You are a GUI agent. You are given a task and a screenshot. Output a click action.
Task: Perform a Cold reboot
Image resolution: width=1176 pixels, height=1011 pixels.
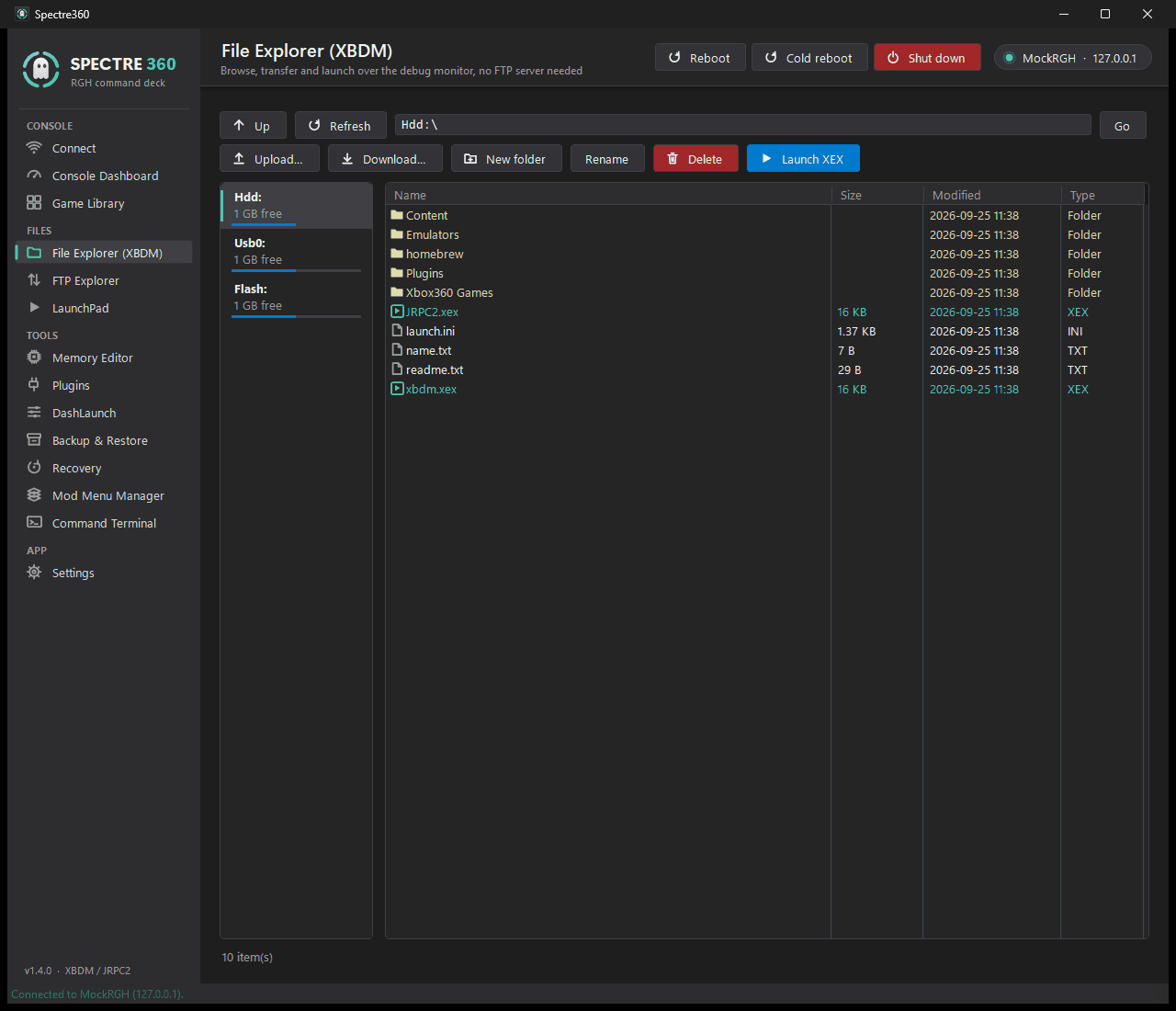tap(809, 58)
